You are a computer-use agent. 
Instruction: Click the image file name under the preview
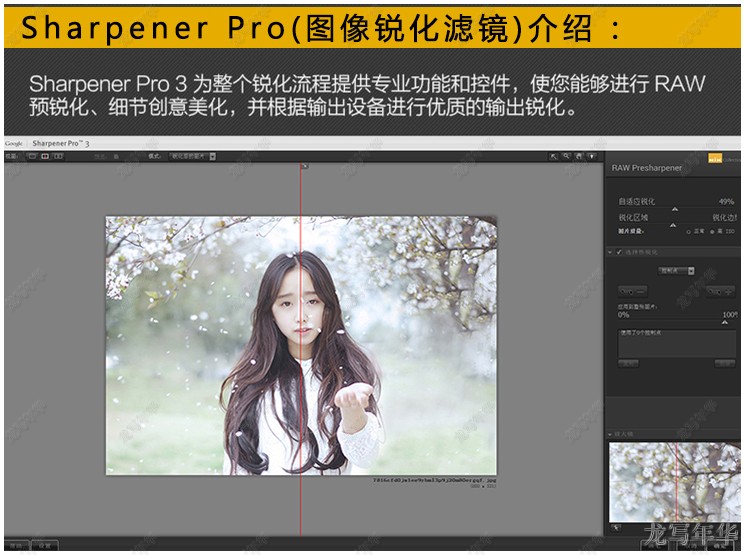434,480
